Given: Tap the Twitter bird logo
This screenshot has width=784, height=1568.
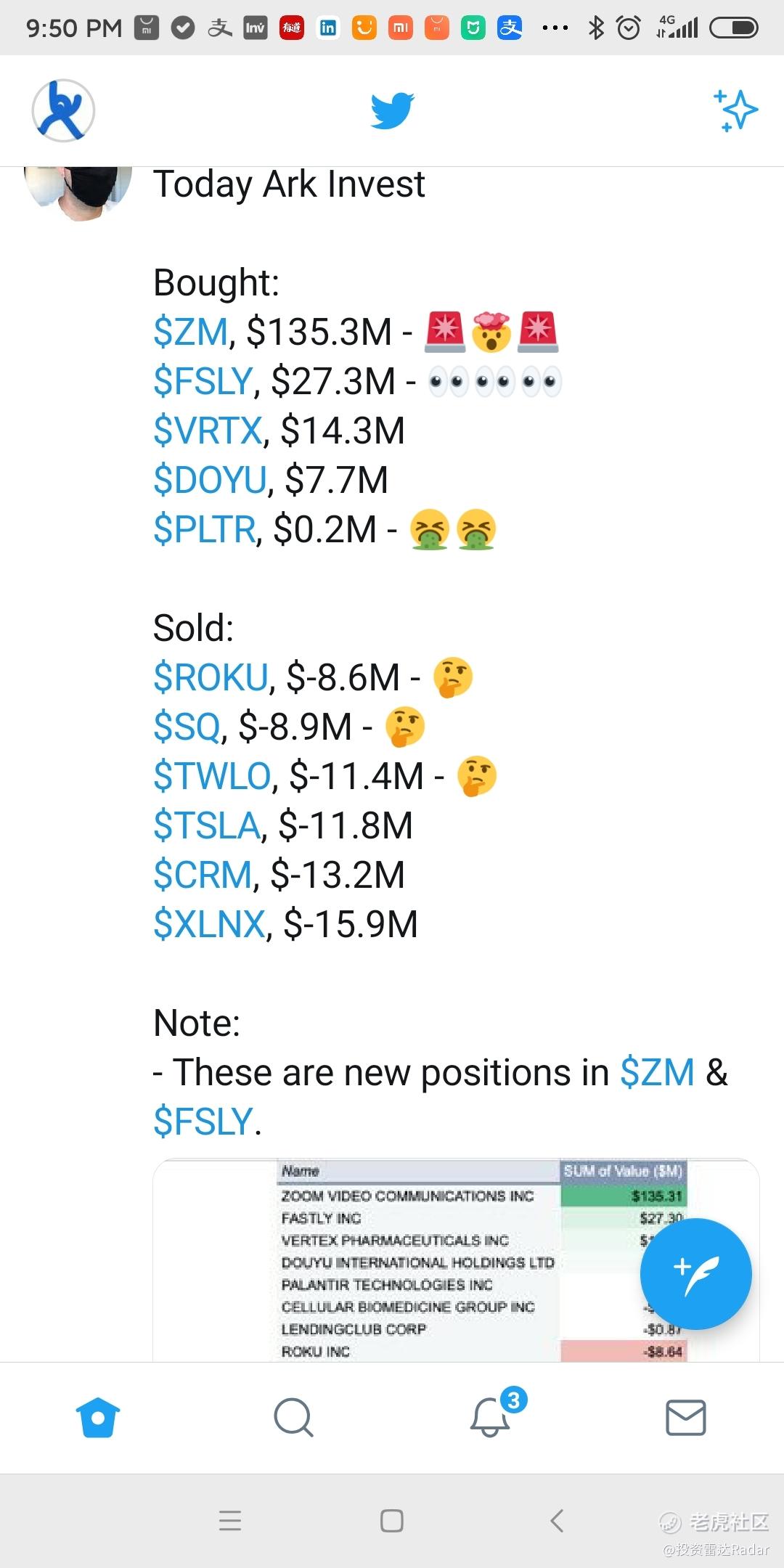Looking at the screenshot, I should [x=392, y=110].
